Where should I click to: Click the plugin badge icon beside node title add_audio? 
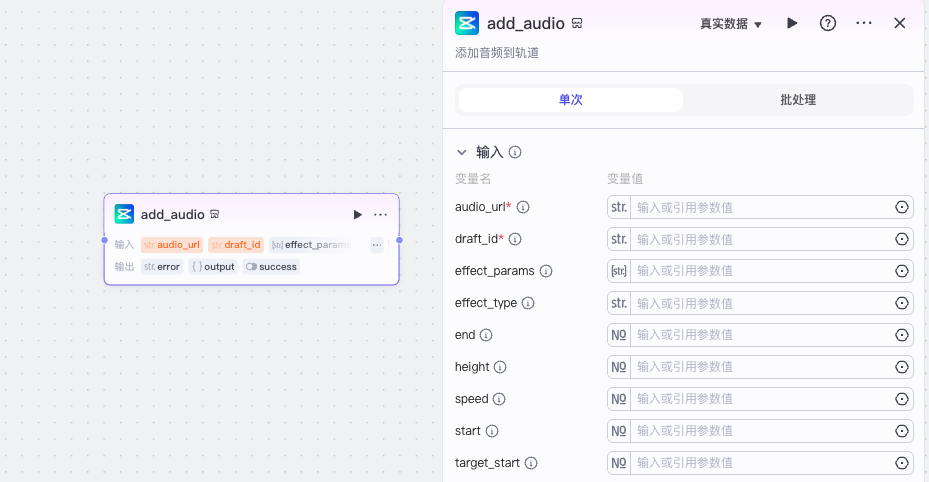click(214, 214)
